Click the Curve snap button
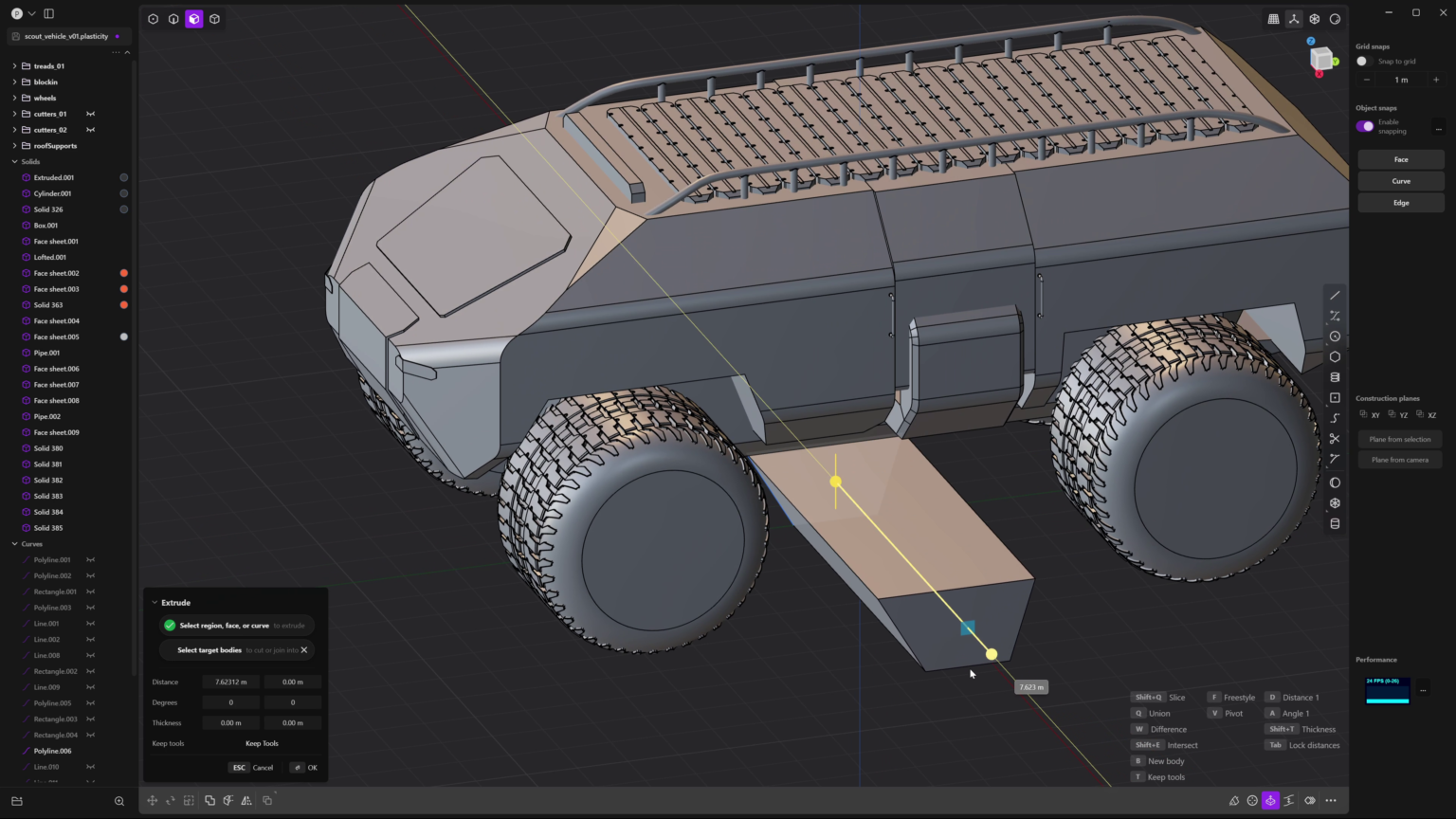 click(x=1401, y=181)
